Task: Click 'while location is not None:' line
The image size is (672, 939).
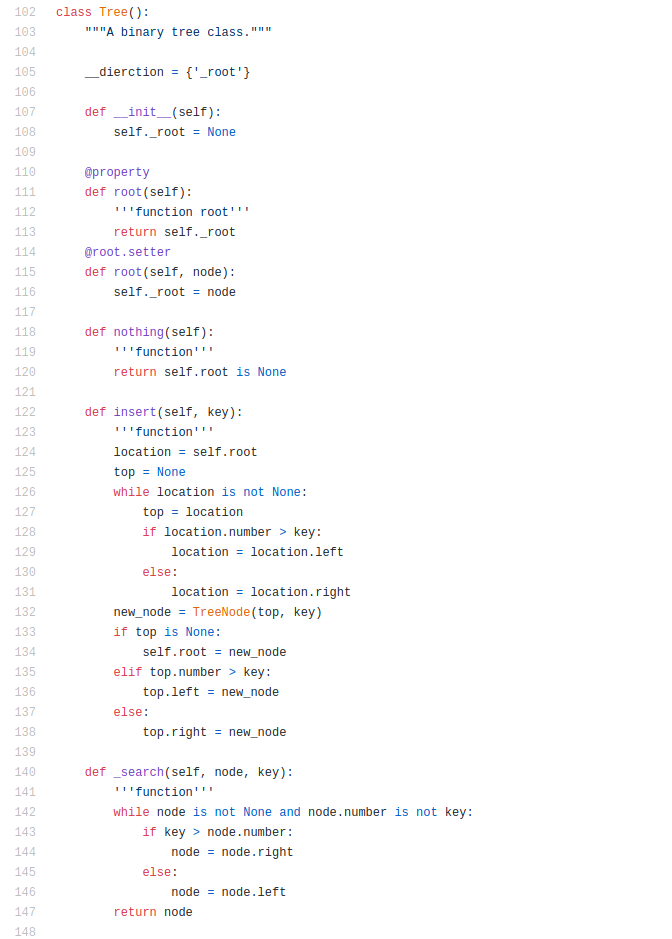Action: [210, 492]
